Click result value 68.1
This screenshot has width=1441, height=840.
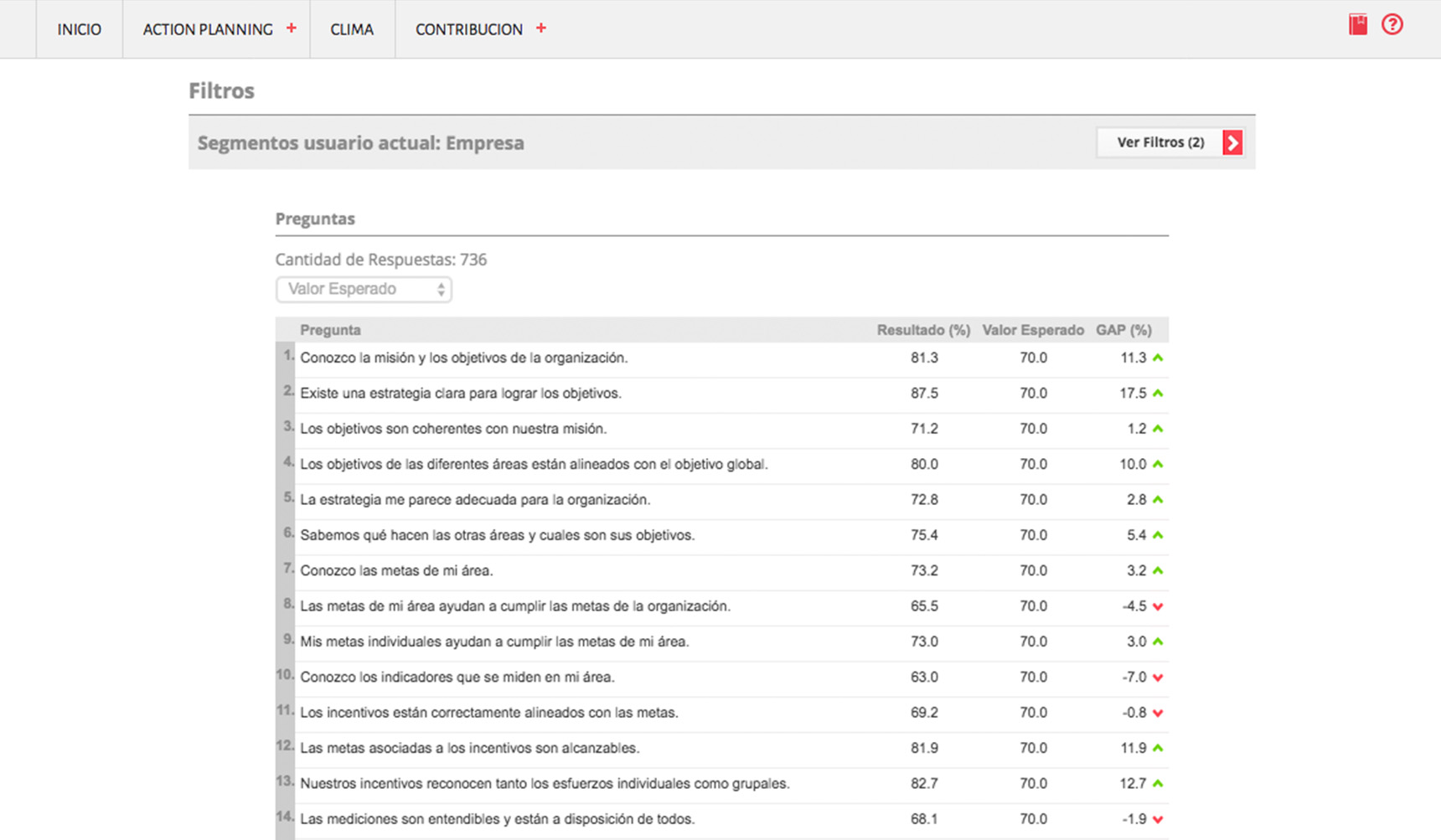[x=924, y=819]
